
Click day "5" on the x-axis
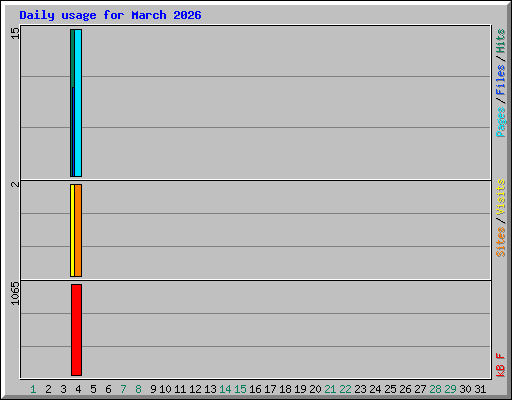[x=93, y=389]
